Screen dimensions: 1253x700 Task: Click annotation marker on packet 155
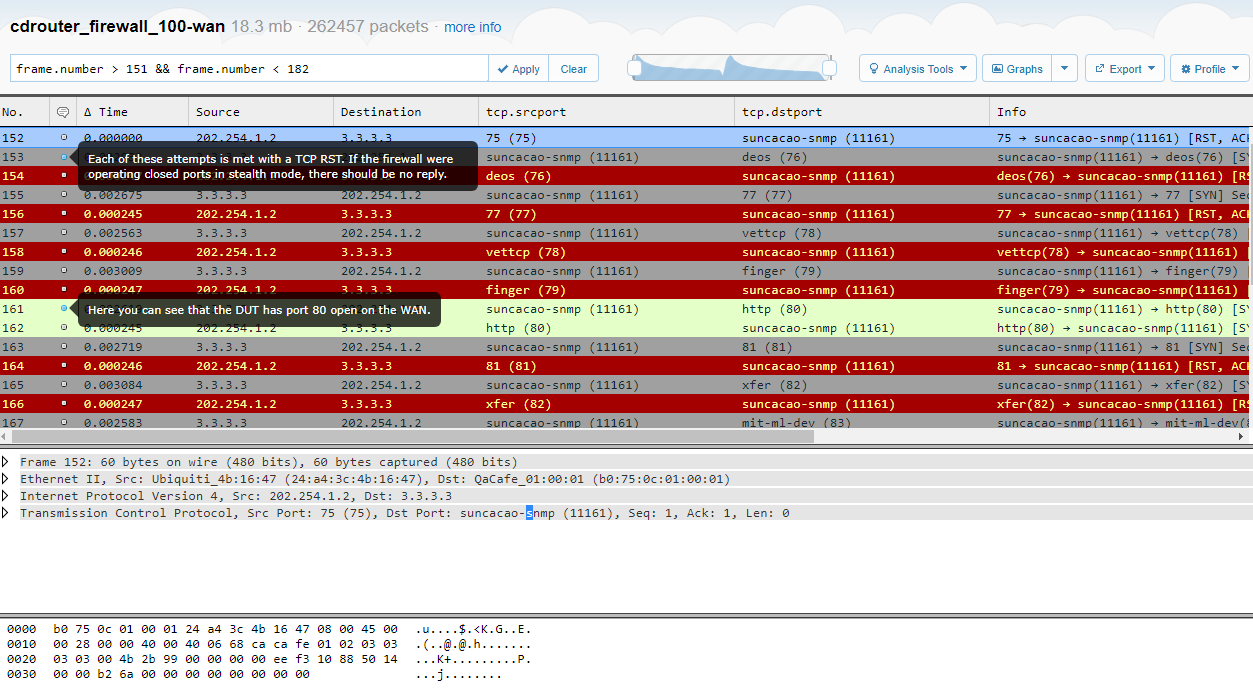click(x=64, y=195)
